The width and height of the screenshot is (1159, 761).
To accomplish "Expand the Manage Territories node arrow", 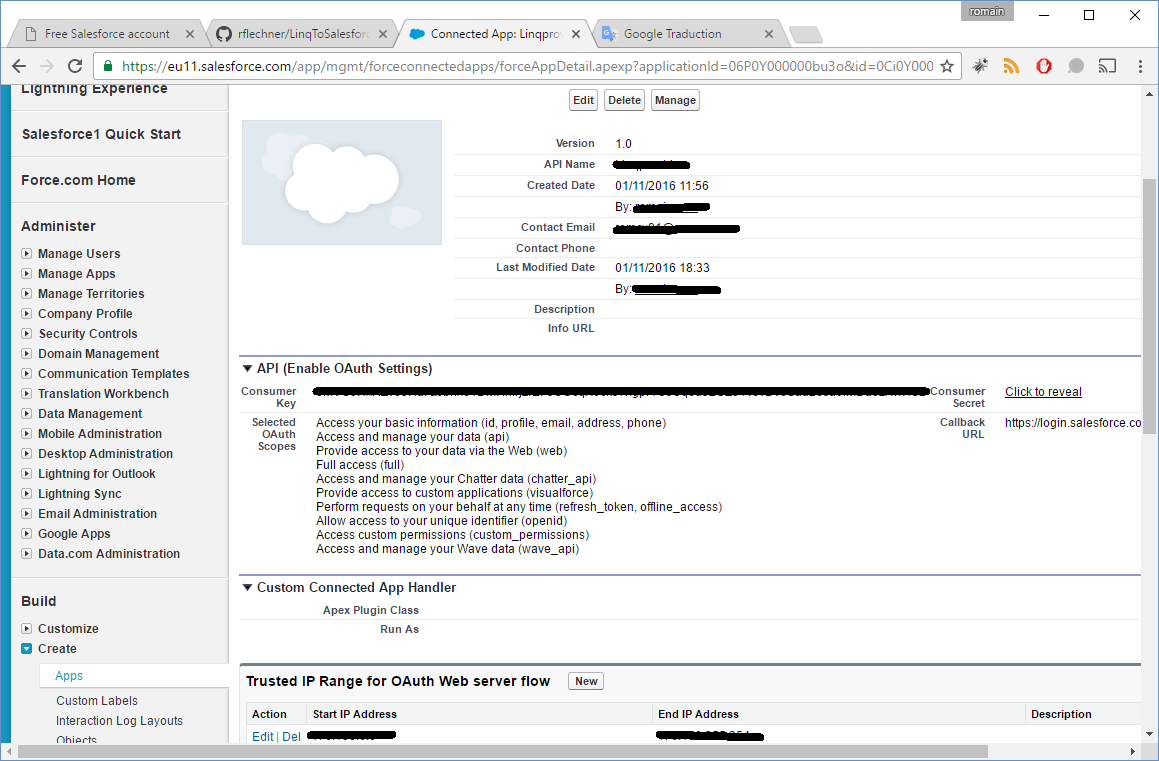I will 27,293.
